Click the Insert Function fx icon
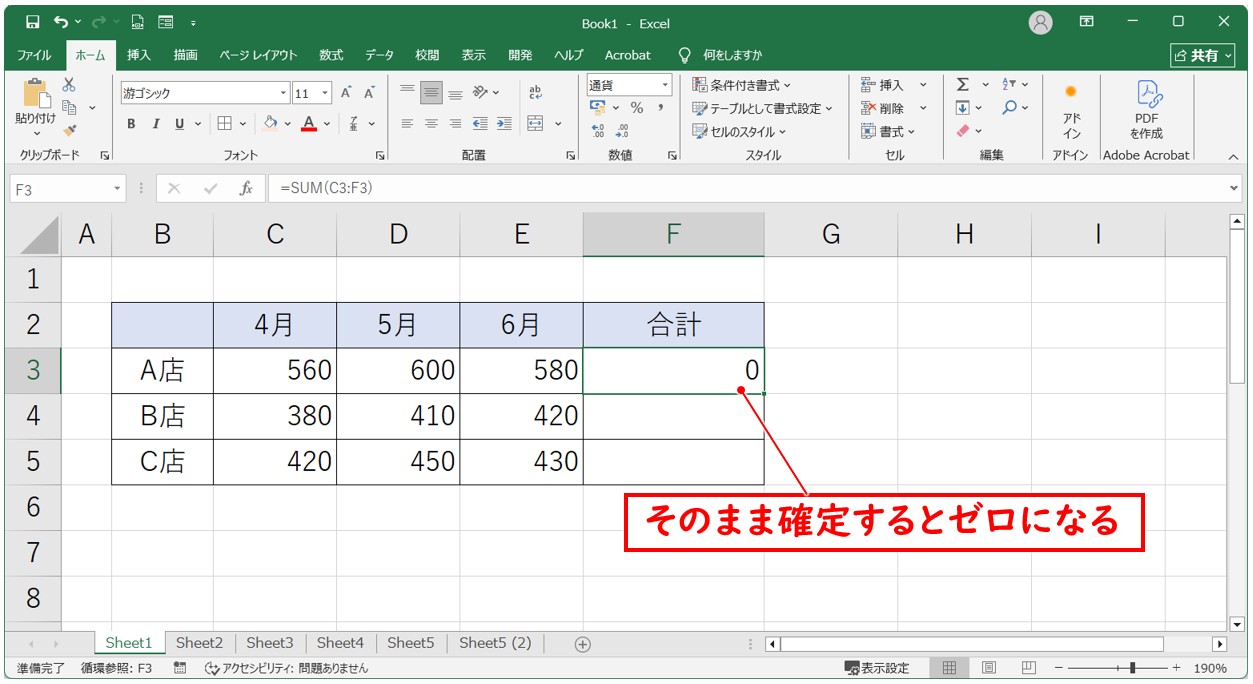The image size is (1253, 684). click(246, 188)
